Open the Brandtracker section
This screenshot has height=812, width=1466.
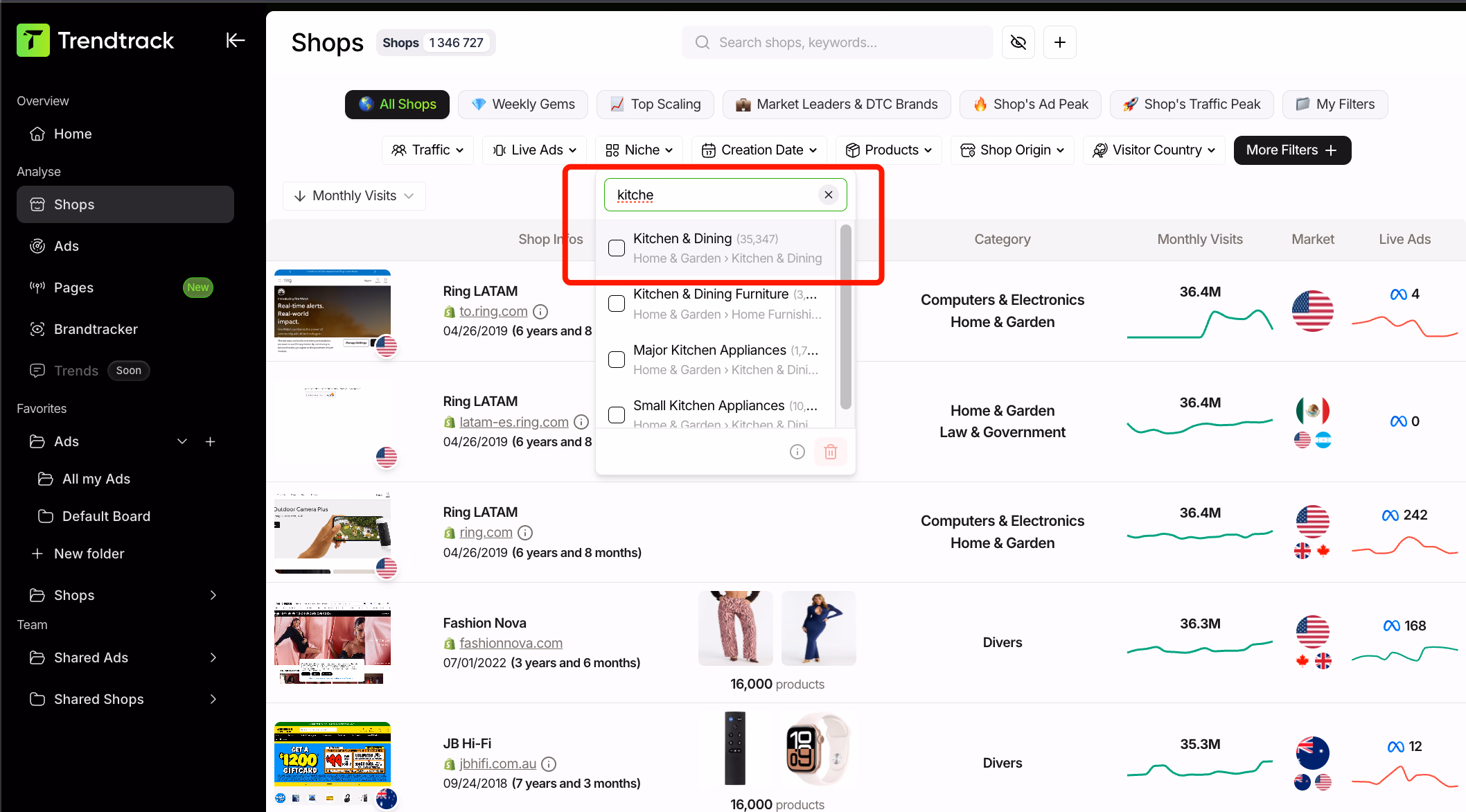coord(97,328)
